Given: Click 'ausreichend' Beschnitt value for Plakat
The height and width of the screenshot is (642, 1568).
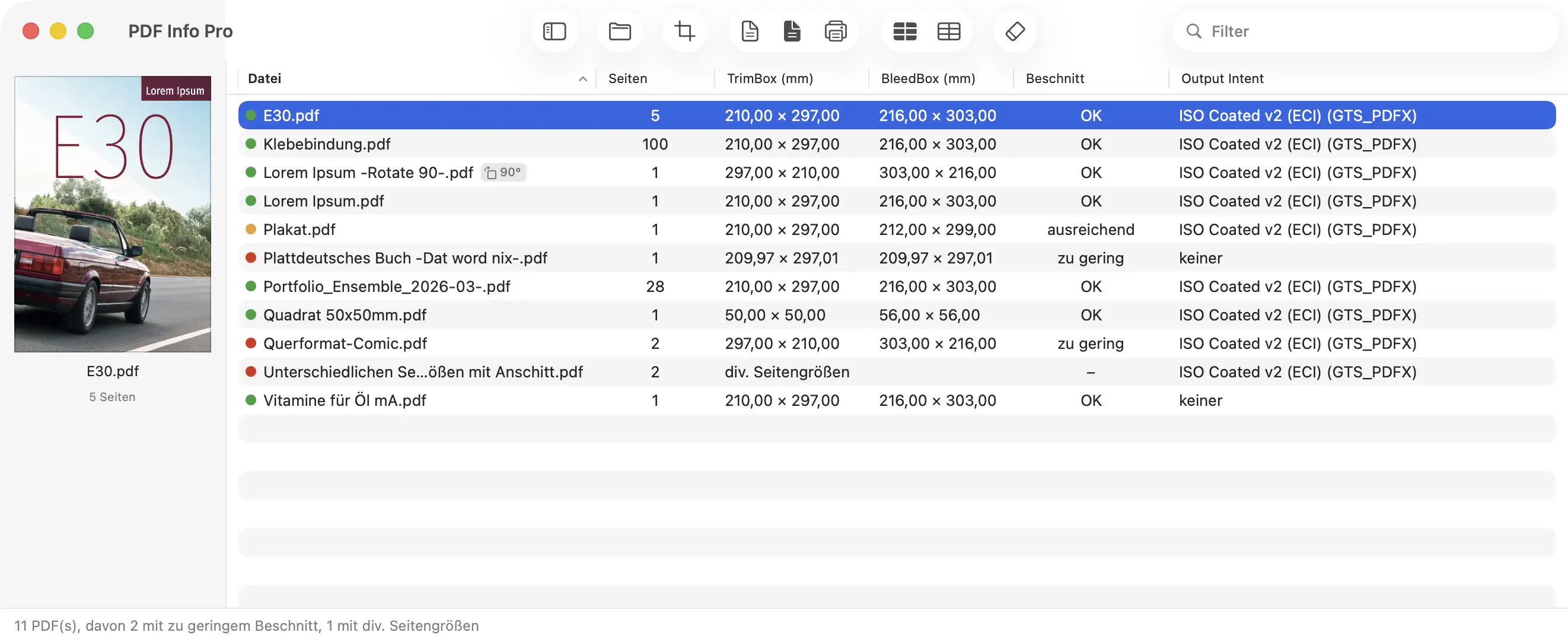Looking at the screenshot, I should click(x=1090, y=229).
